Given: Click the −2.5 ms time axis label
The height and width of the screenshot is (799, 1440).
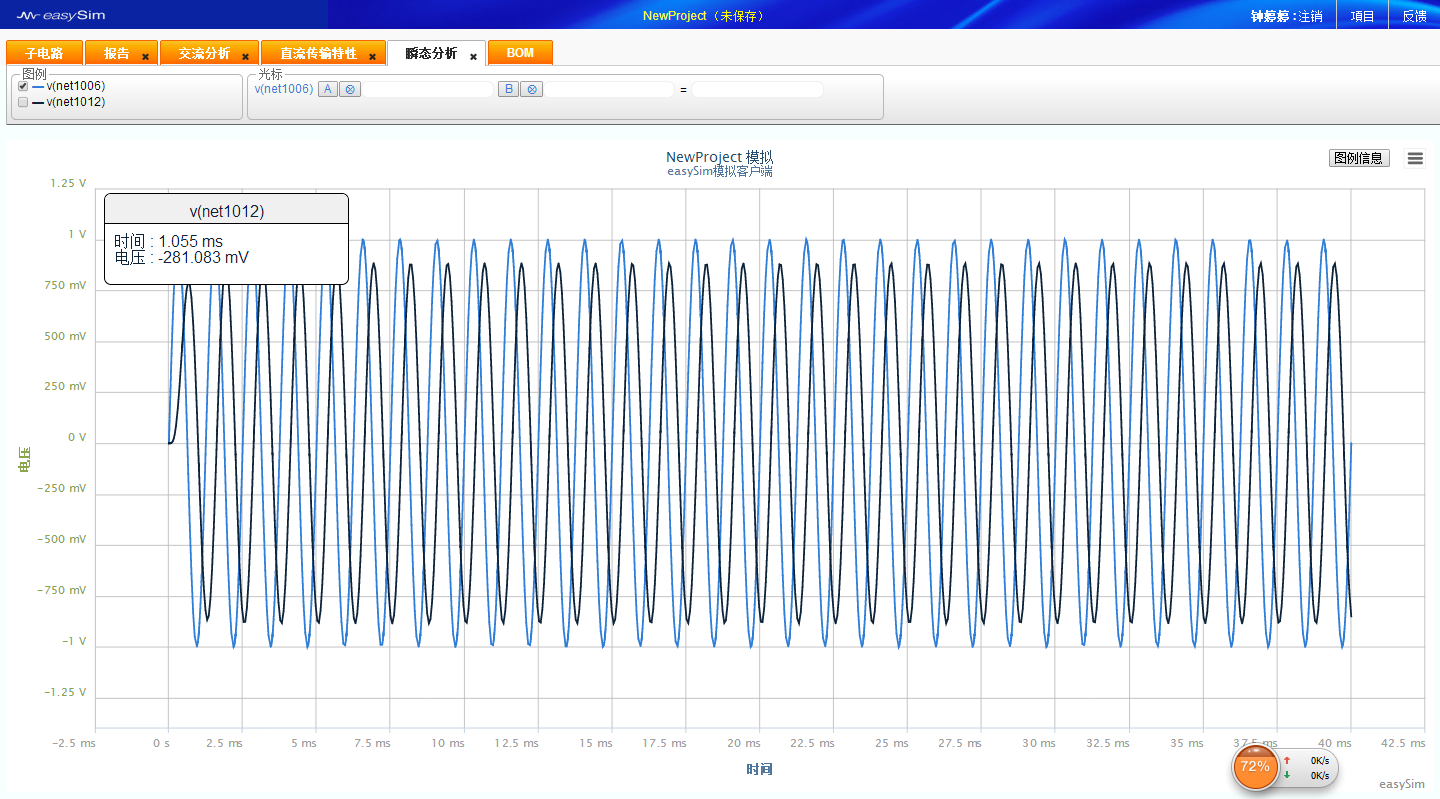Looking at the screenshot, I should [x=74, y=743].
